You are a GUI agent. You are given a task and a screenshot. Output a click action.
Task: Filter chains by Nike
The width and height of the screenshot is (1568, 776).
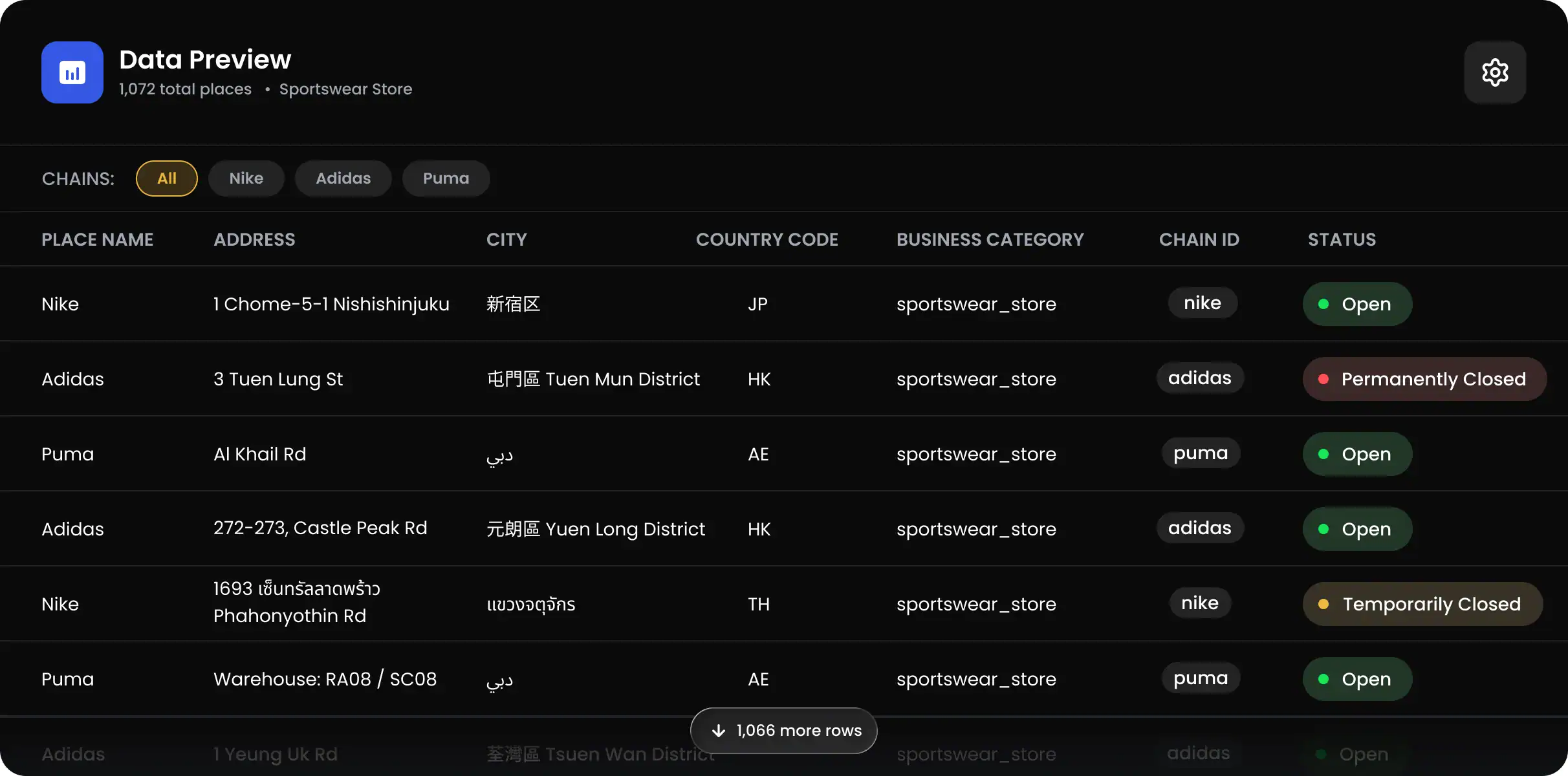pyautogui.click(x=246, y=178)
